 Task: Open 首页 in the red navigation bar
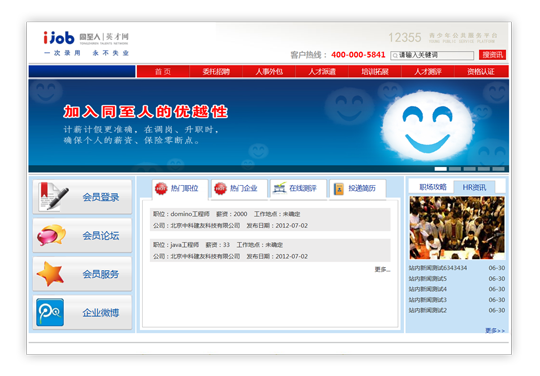tap(163, 72)
